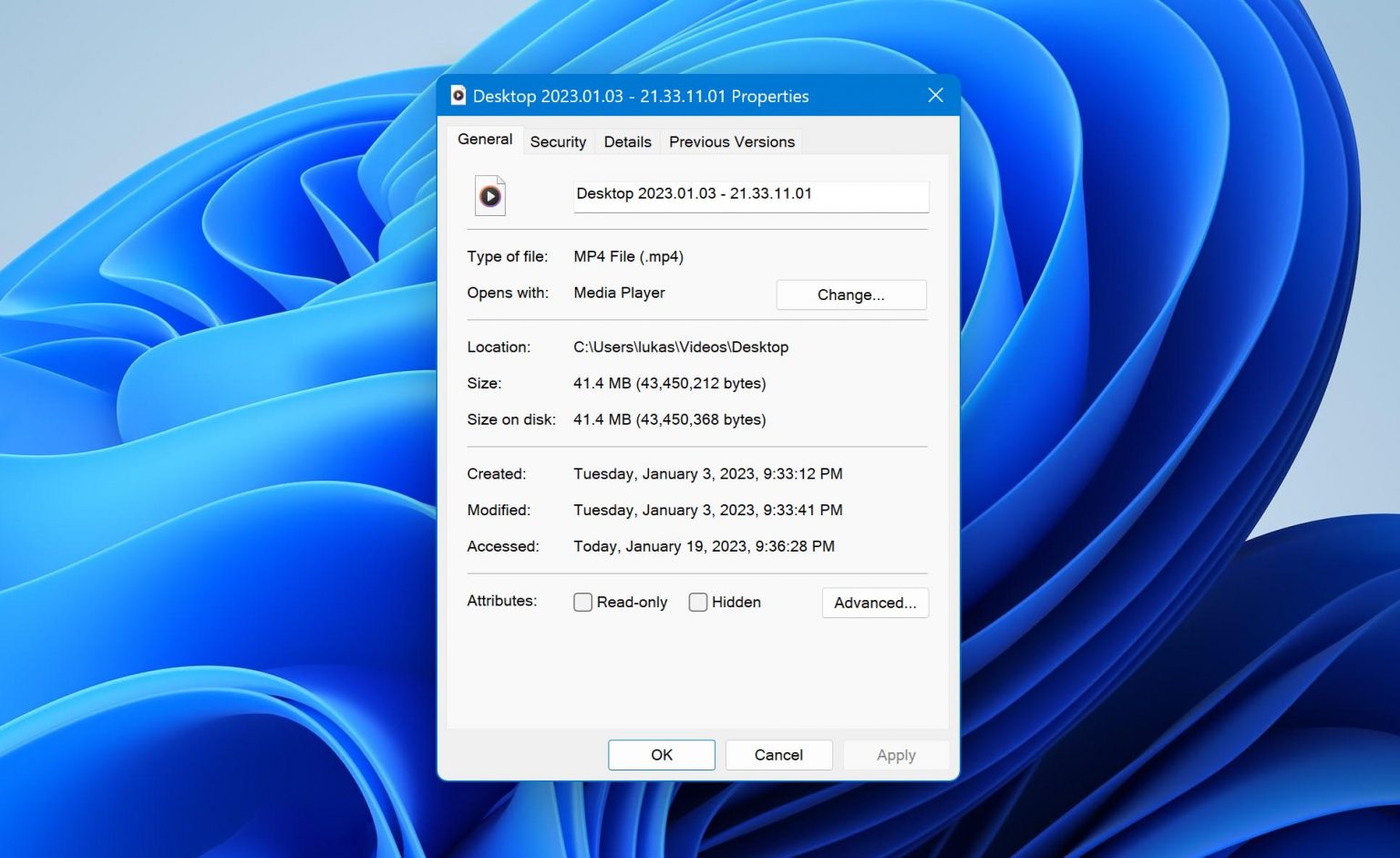1400x858 pixels.
Task: Click the MP4 file thumbnail icon
Action: pos(489,195)
